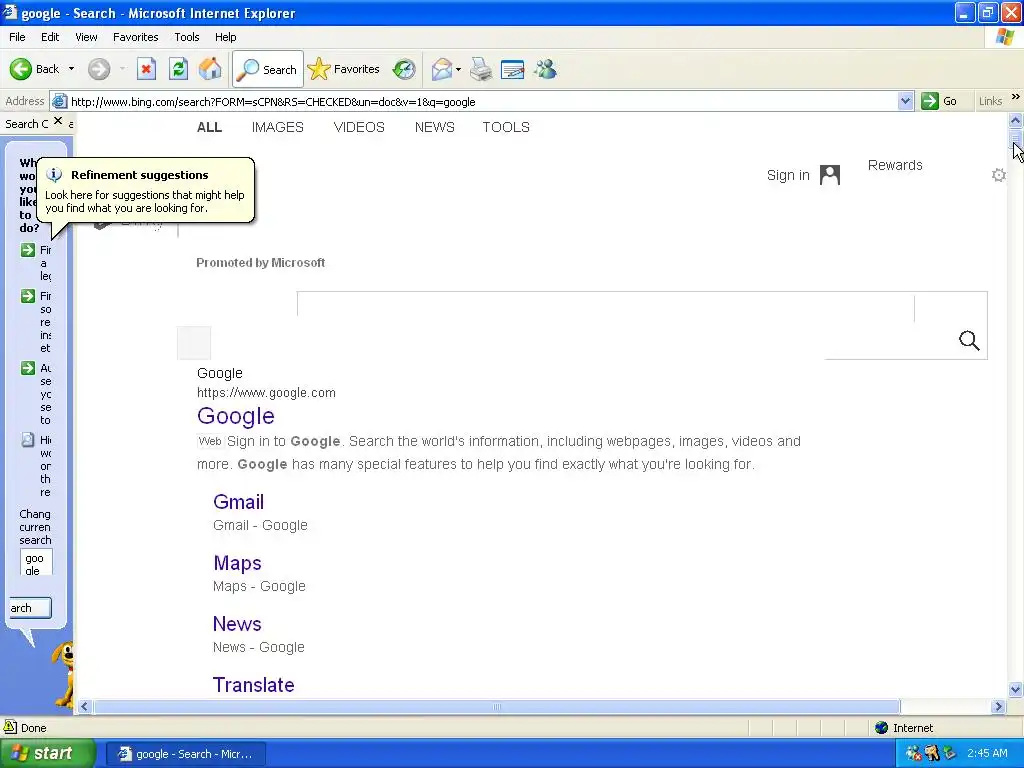
Task: Click the horizontal scrollbar left arrow
Action: click(84, 707)
